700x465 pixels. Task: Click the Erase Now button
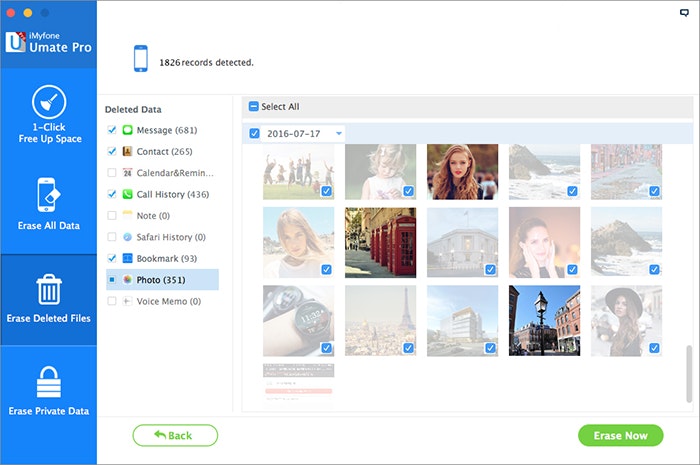click(621, 435)
